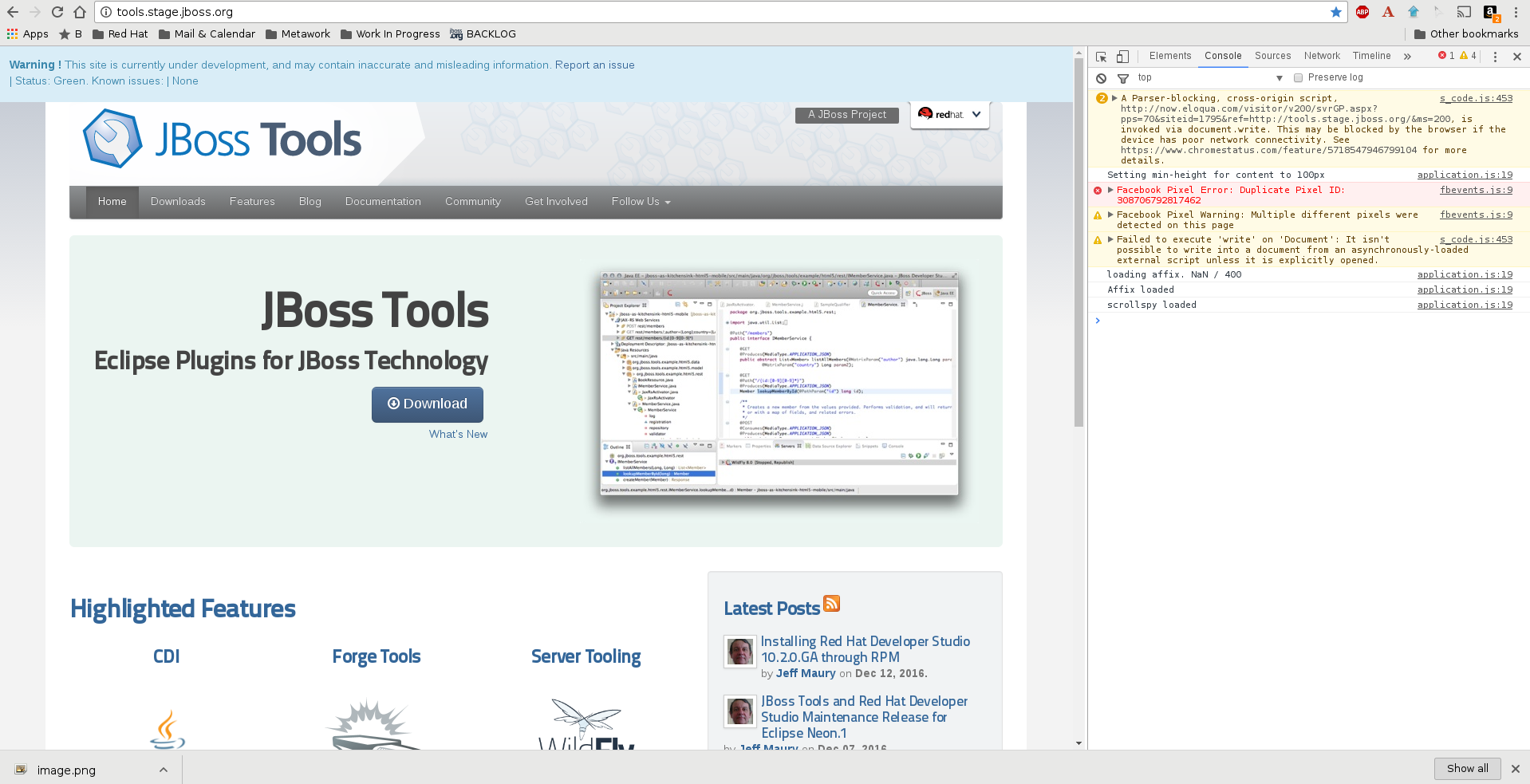Toggle the Preserve log checkbox
The width and height of the screenshot is (1530, 784).
(1298, 78)
